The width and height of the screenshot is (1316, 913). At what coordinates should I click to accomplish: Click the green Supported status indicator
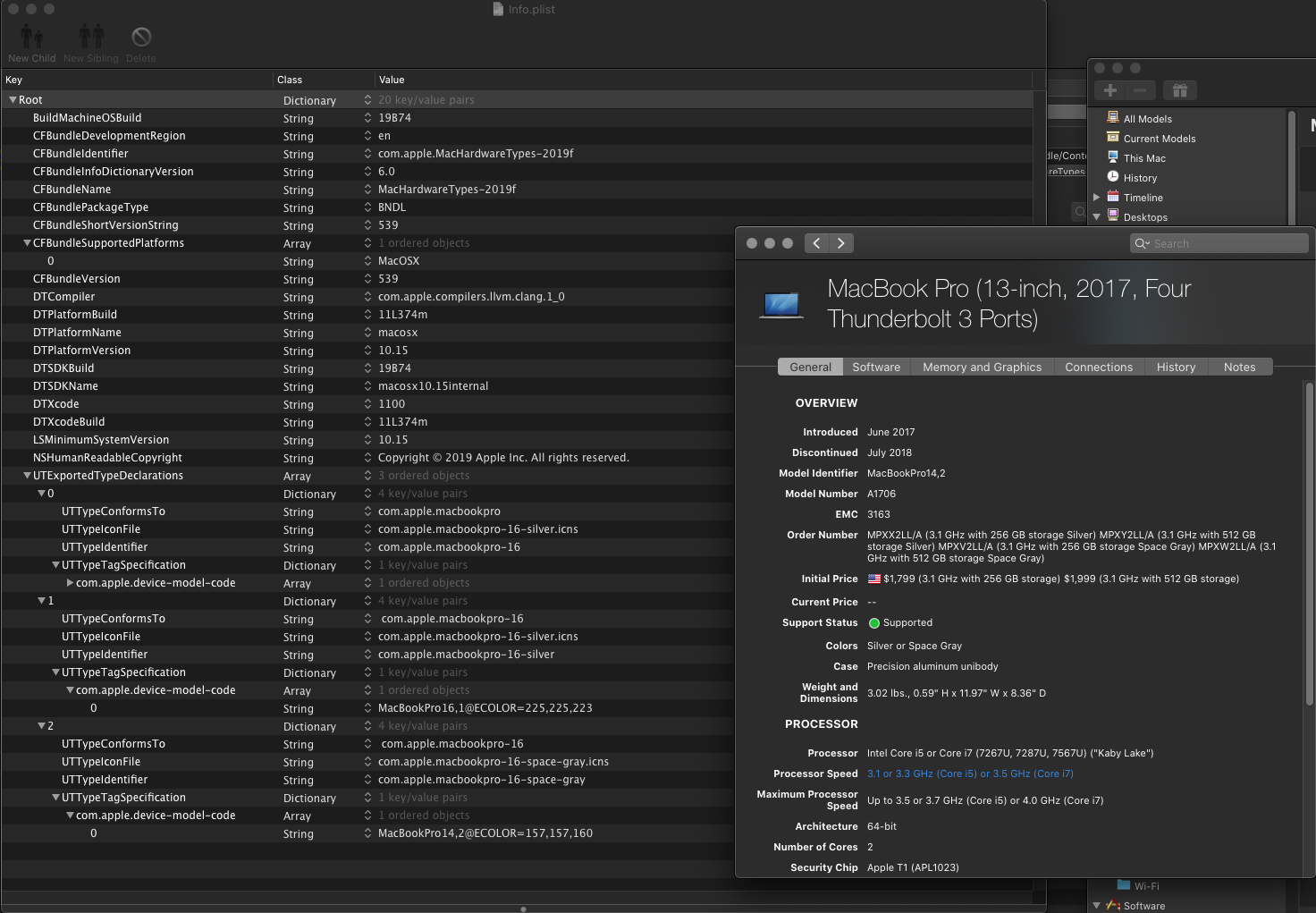pos(874,623)
